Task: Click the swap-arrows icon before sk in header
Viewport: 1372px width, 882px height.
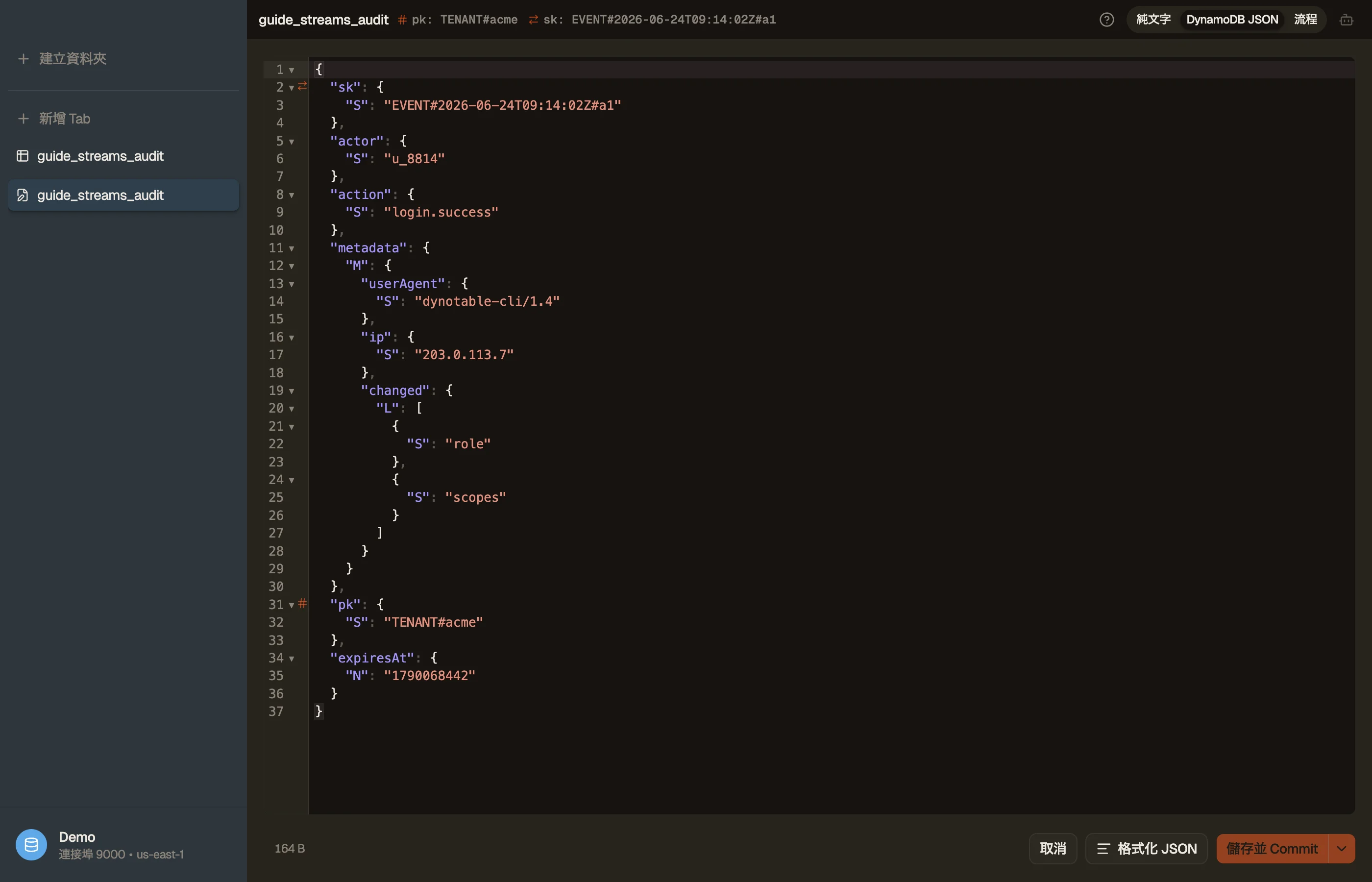Action: click(x=533, y=20)
